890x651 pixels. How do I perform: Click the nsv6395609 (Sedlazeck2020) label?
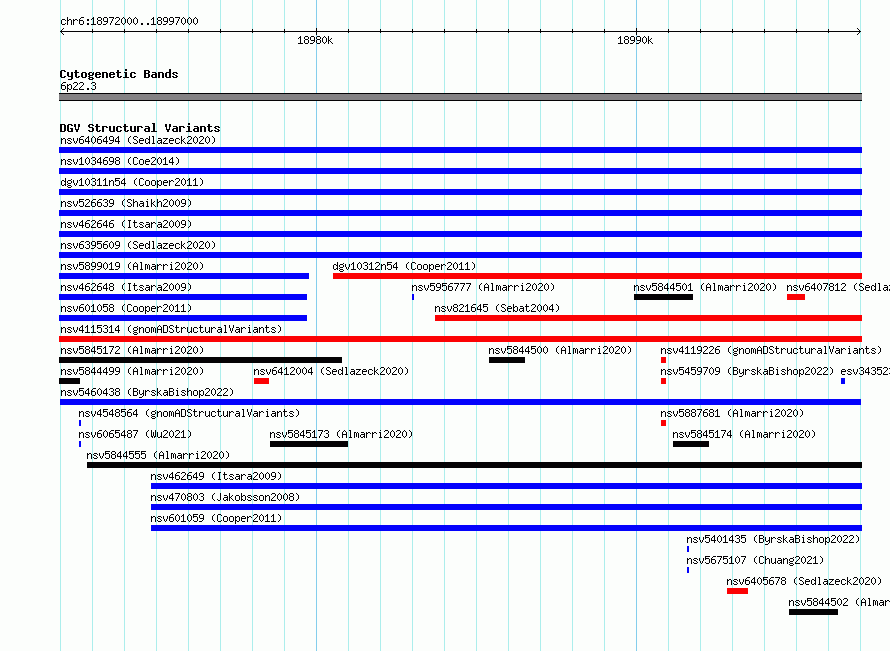(138, 245)
